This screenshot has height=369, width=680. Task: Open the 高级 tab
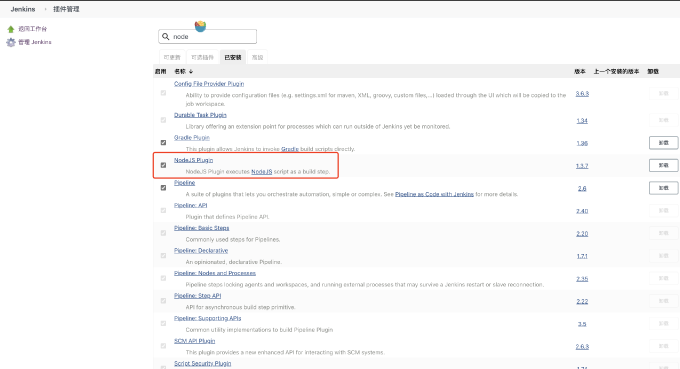pos(258,57)
